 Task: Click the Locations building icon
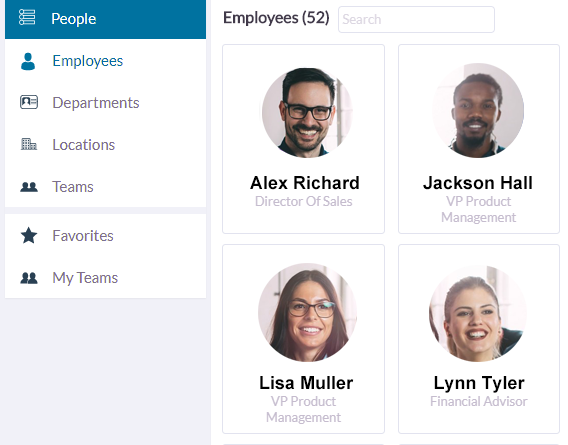pos(29,144)
